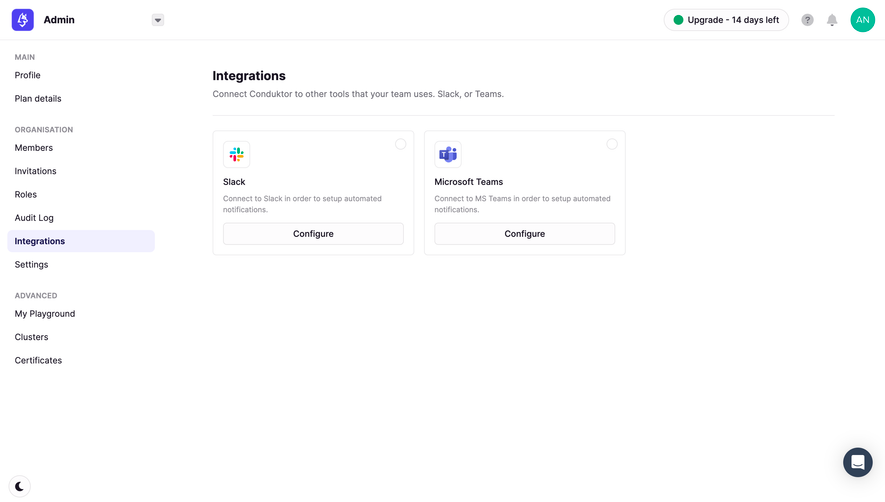Image resolution: width=885 pixels, height=502 pixels.
Task: Toggle dark mode moon icon
Action: tap(19, 486)
